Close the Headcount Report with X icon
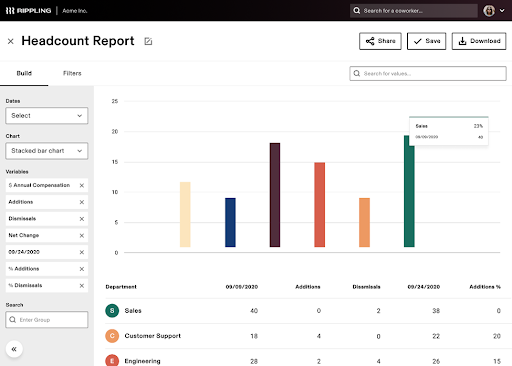Viewport: 512px width, 366px height. coord(11,41)
